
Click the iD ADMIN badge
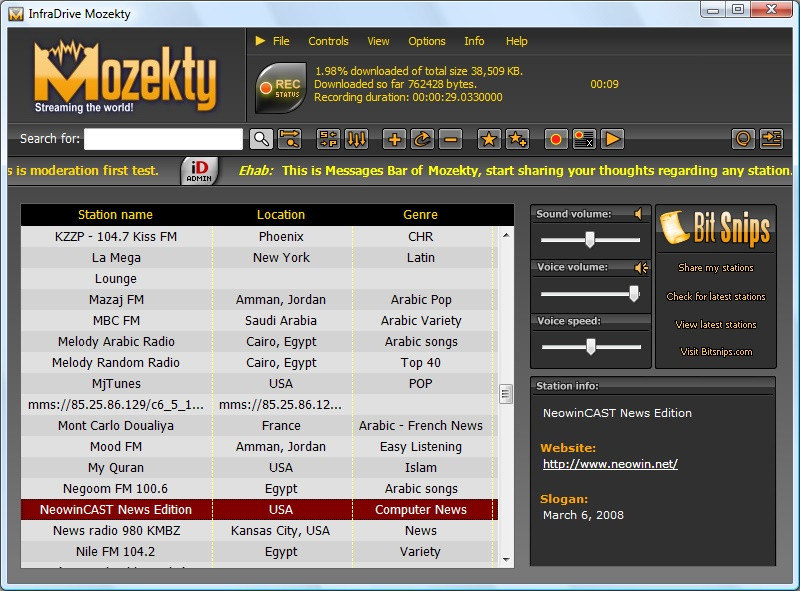[199, 170]
